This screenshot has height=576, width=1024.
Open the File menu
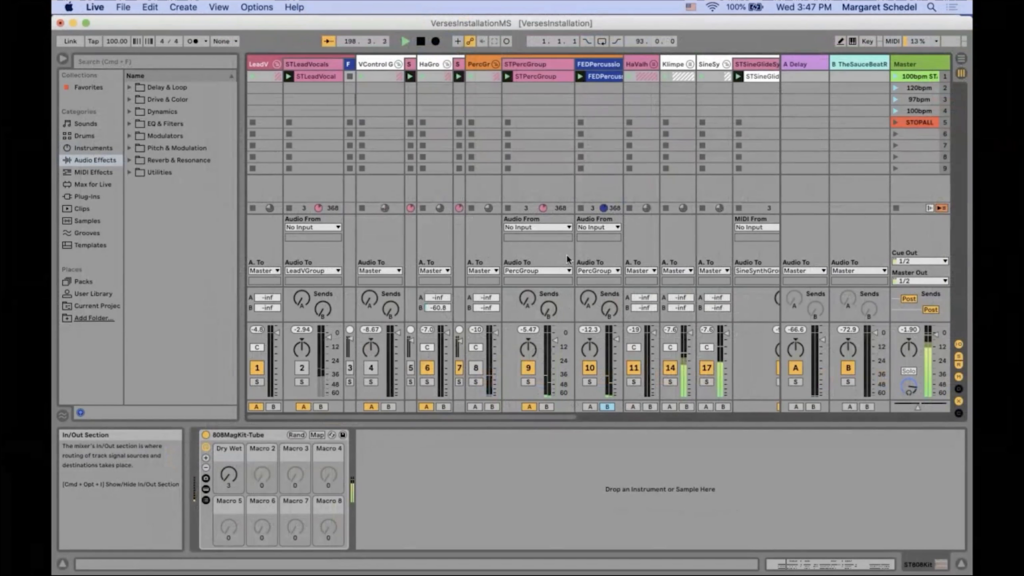coord(123,7)
